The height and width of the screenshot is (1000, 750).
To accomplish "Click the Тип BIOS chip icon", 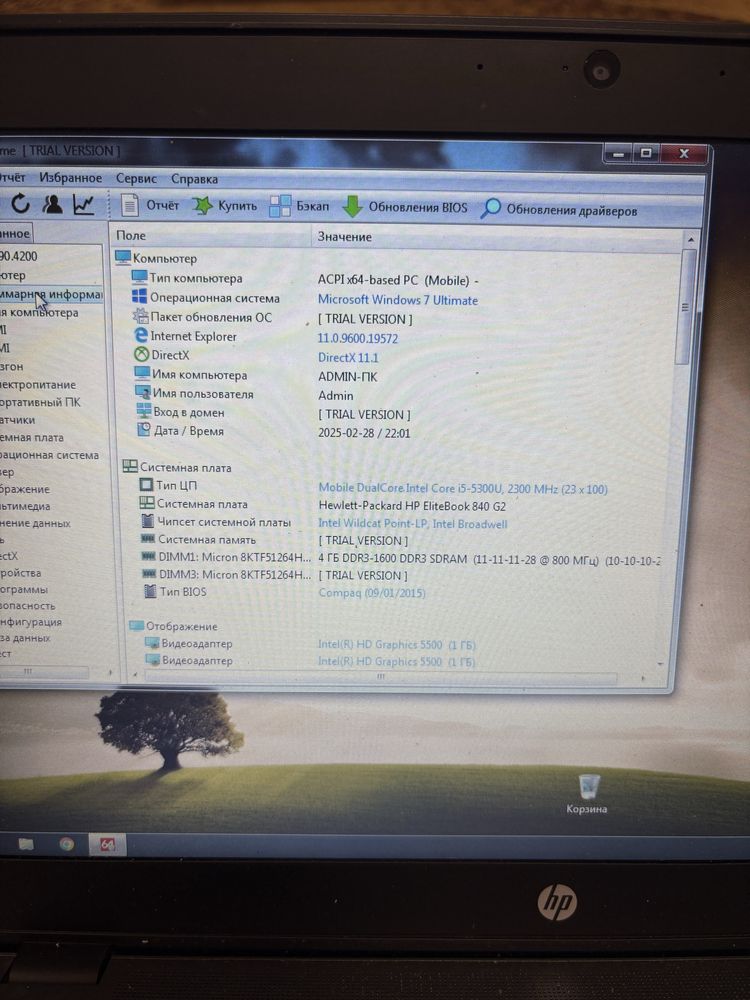I will [x=151, y=591].
